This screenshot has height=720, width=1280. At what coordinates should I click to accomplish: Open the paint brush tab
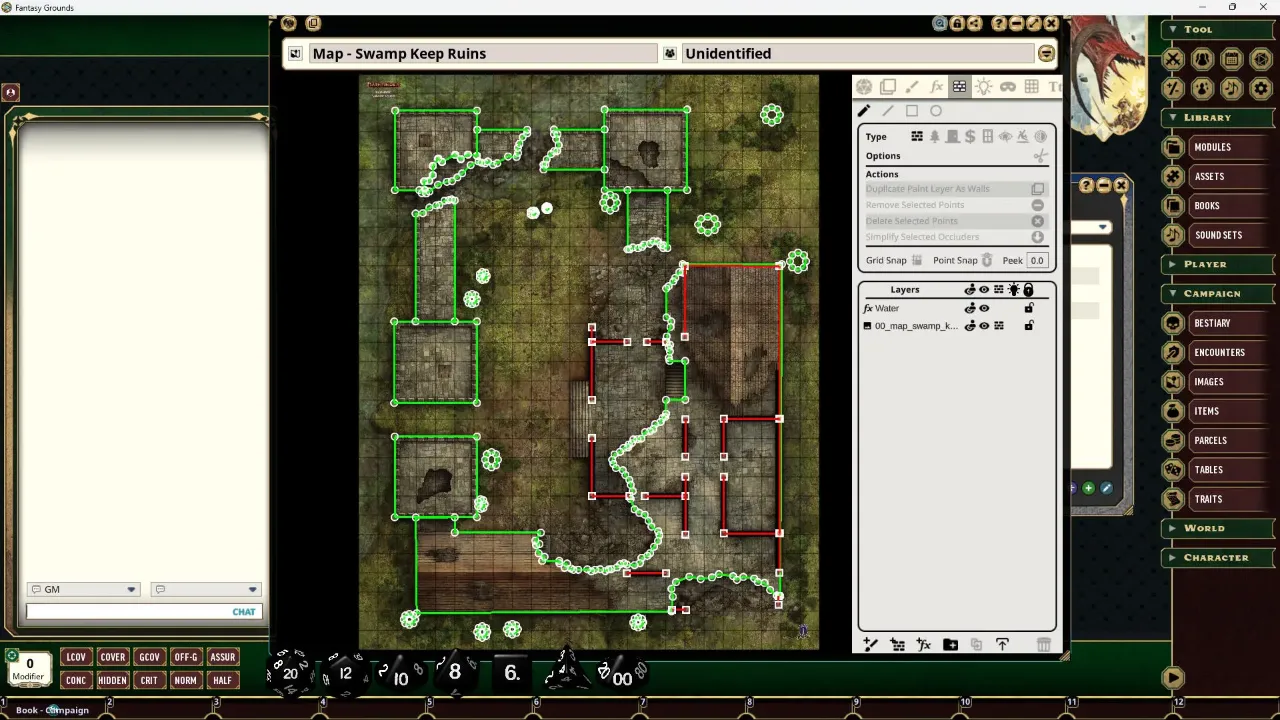click(912, 87)
